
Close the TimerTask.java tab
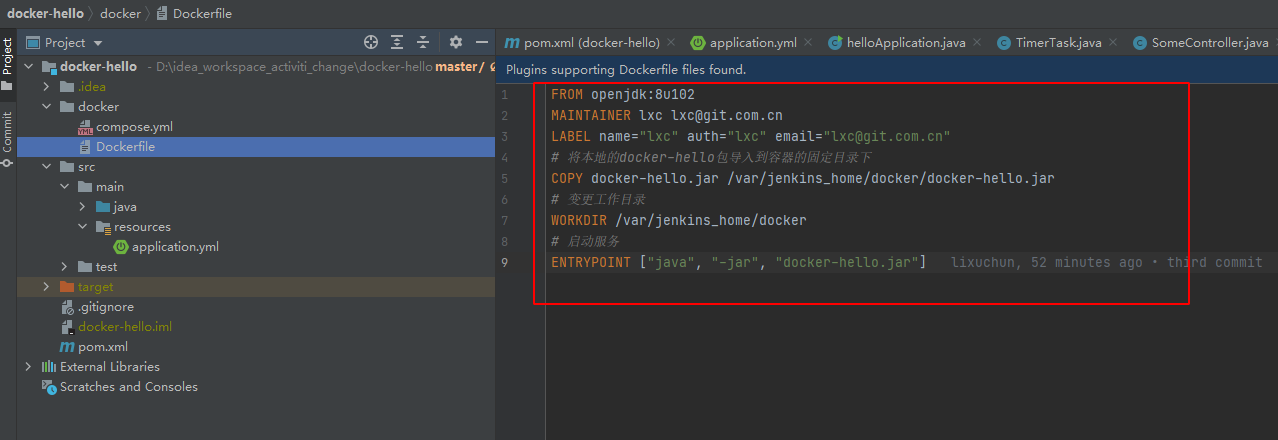[1113, 43]
